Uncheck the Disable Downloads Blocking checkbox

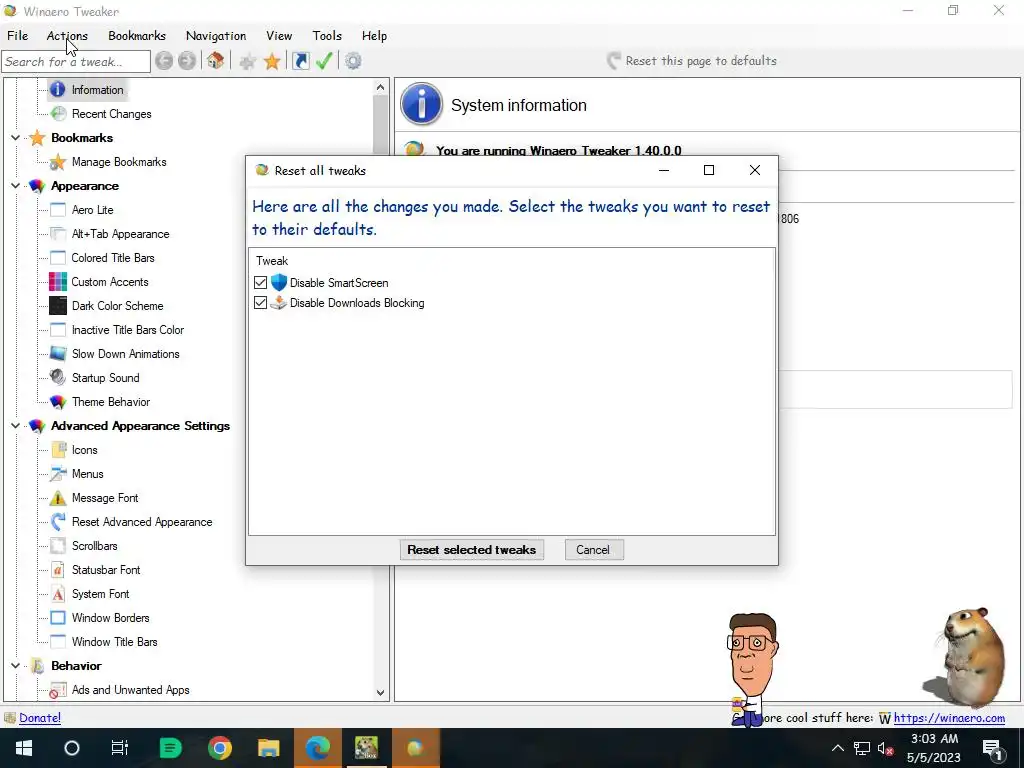point(261,303)
